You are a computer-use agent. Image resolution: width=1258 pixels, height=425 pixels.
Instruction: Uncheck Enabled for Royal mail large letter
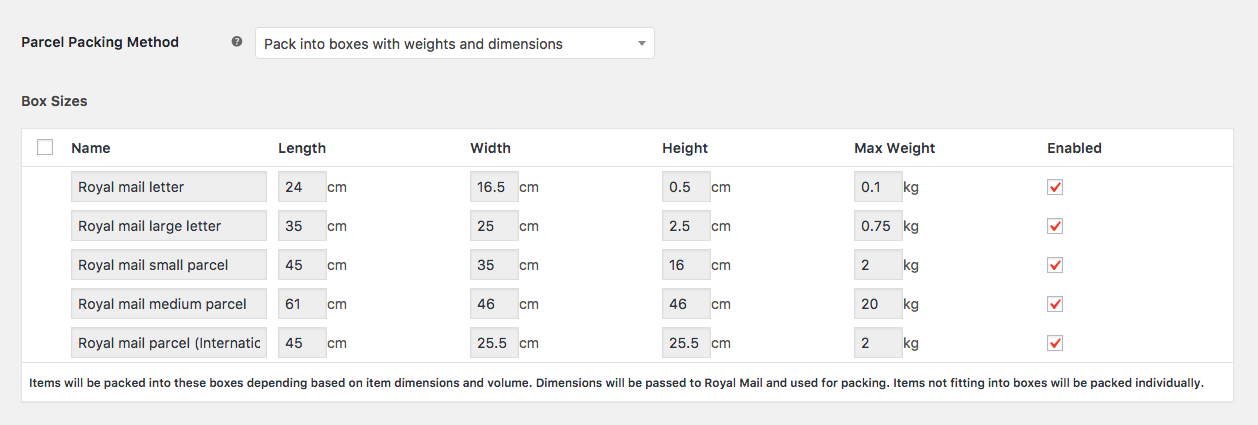pos(1055,226)
